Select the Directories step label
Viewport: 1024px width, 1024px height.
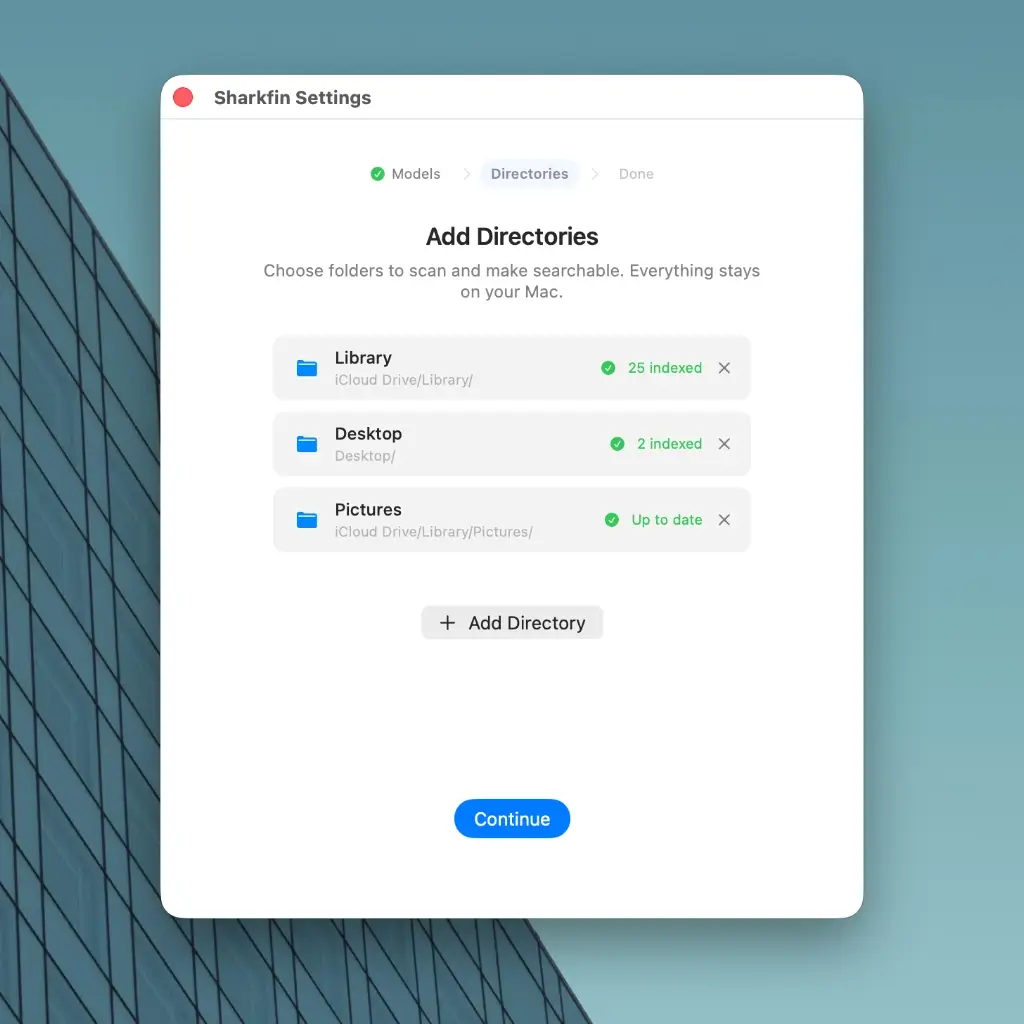pyautogui.click(x=529, y=173)
